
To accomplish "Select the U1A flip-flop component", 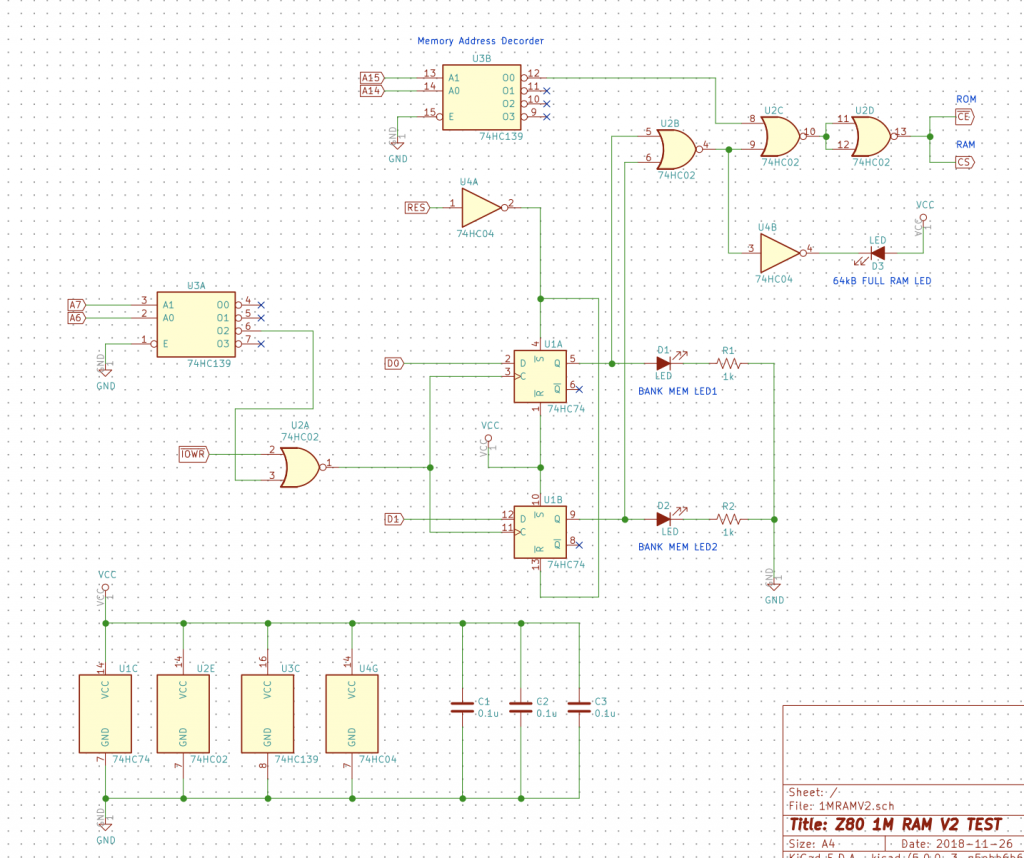I will tap(539, 376).
